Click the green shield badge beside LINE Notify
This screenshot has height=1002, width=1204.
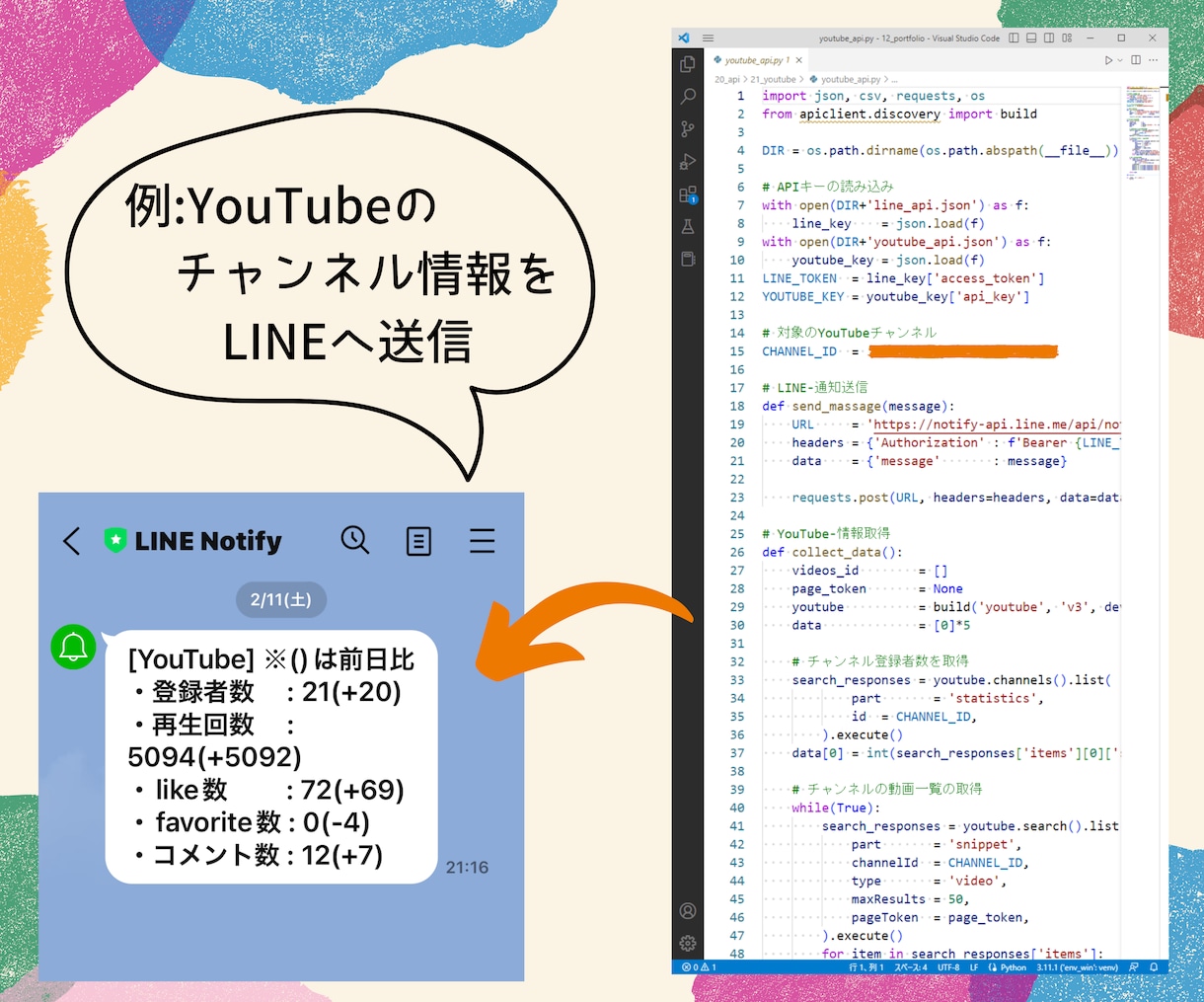point(115,541)
